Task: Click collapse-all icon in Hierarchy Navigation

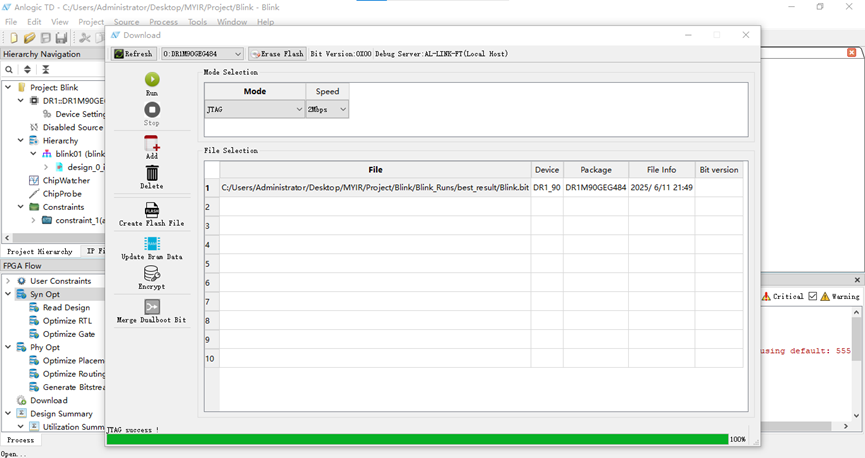Action: 46,70
